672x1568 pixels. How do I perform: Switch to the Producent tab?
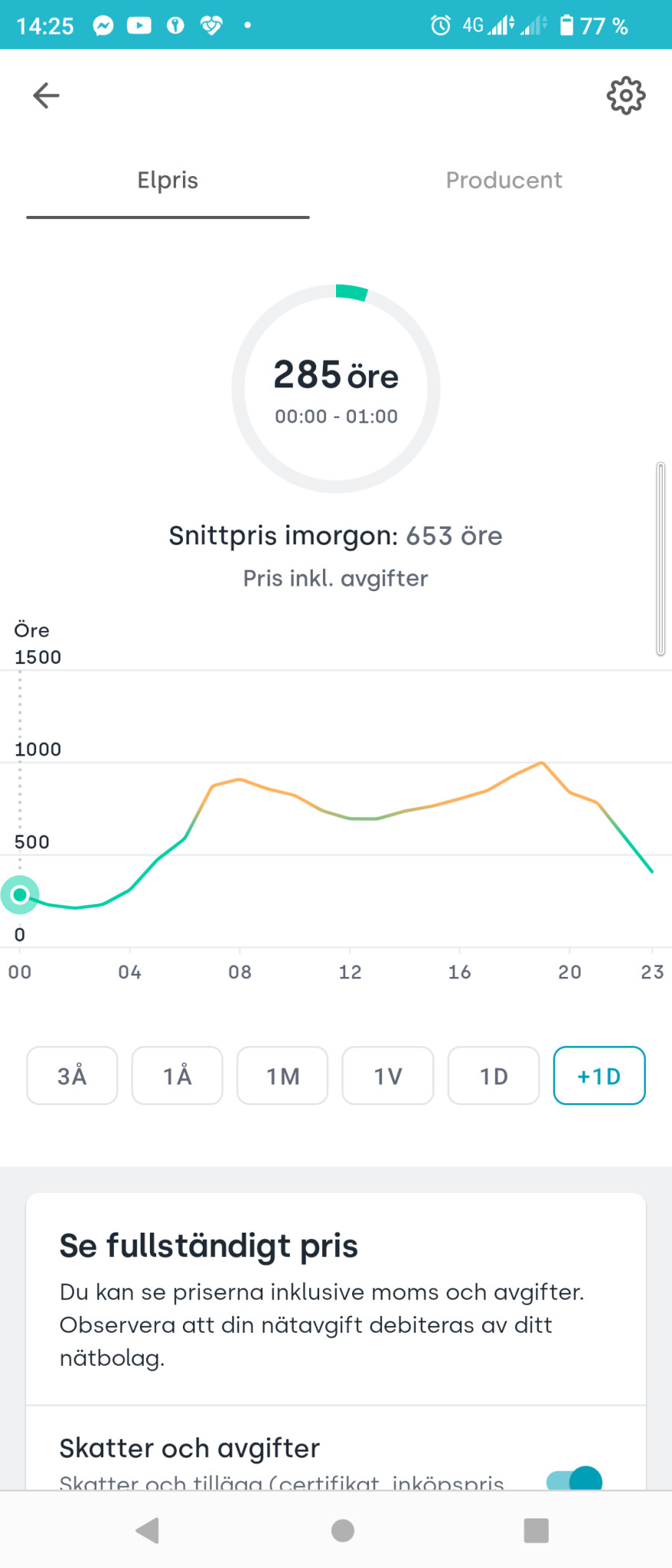pos(504,181)
